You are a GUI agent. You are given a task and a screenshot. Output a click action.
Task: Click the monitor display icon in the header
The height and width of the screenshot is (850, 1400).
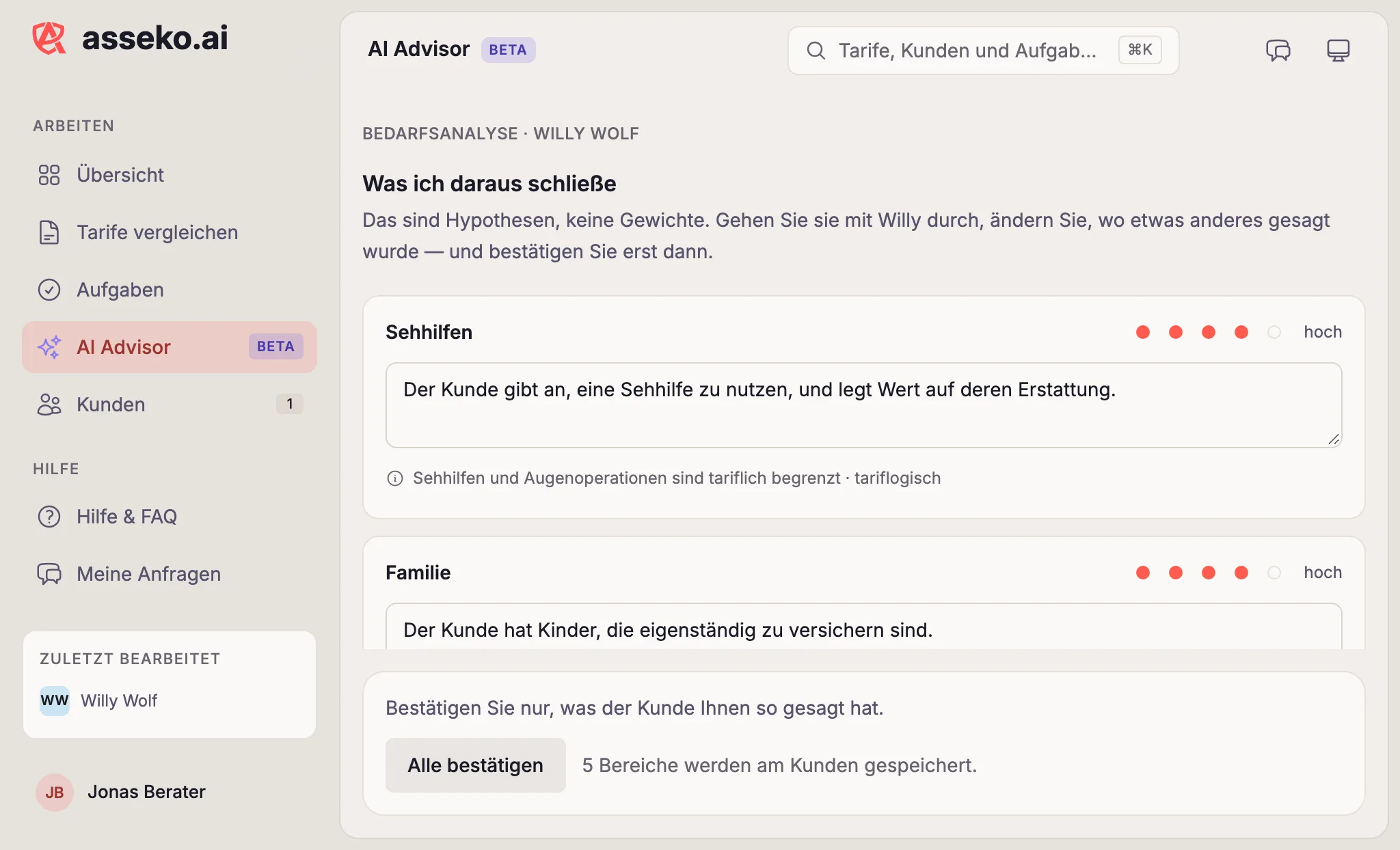click(1338, 51)
